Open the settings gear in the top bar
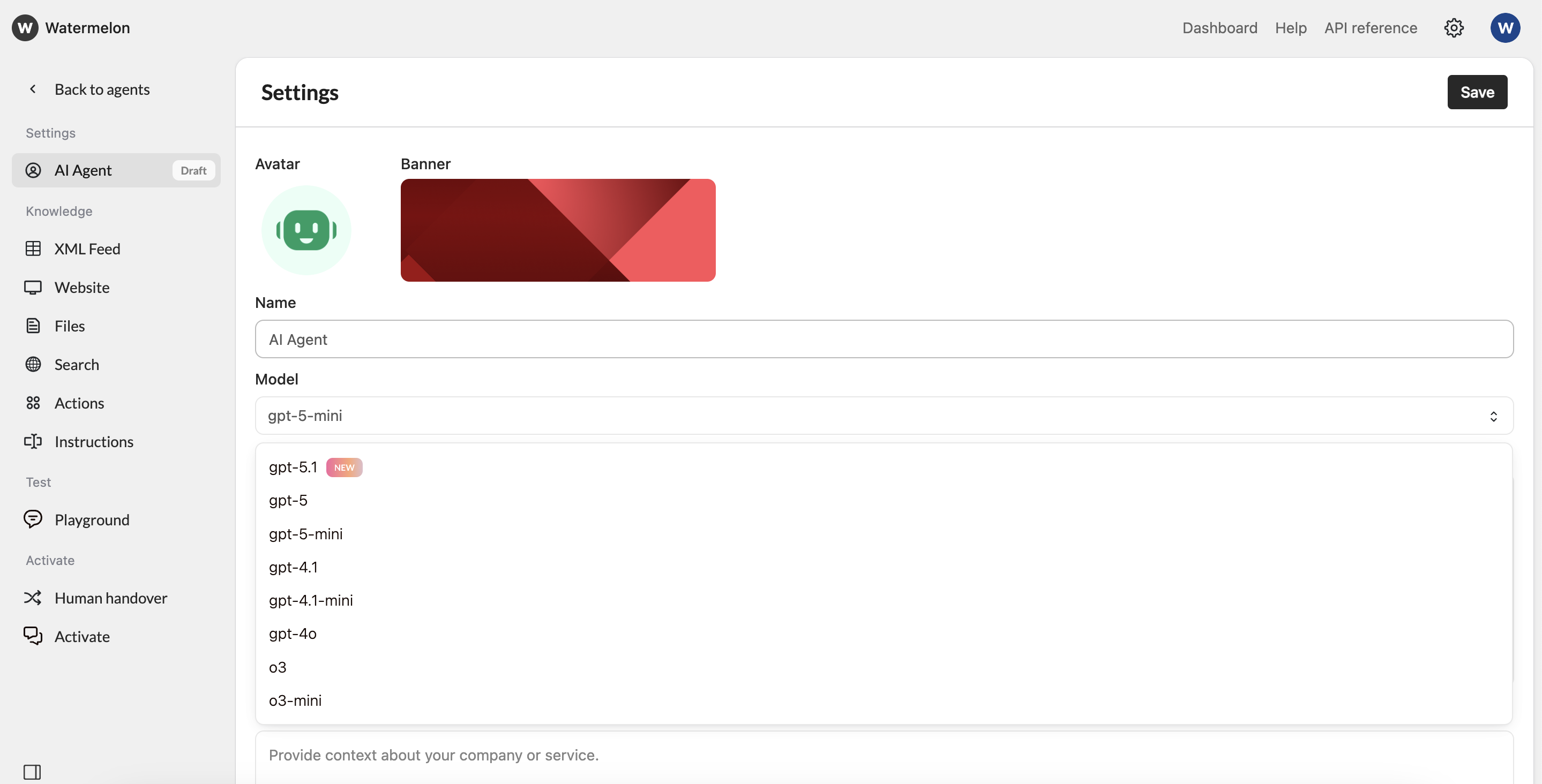Image resolution: width=1542 pixels, height=784 pixels. [x=1455, y=27]
